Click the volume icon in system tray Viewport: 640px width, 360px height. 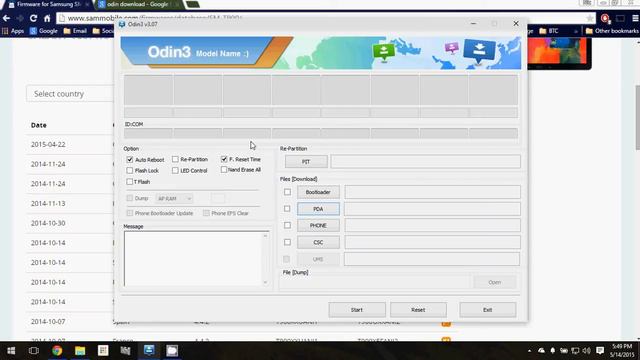pos(587,351)
